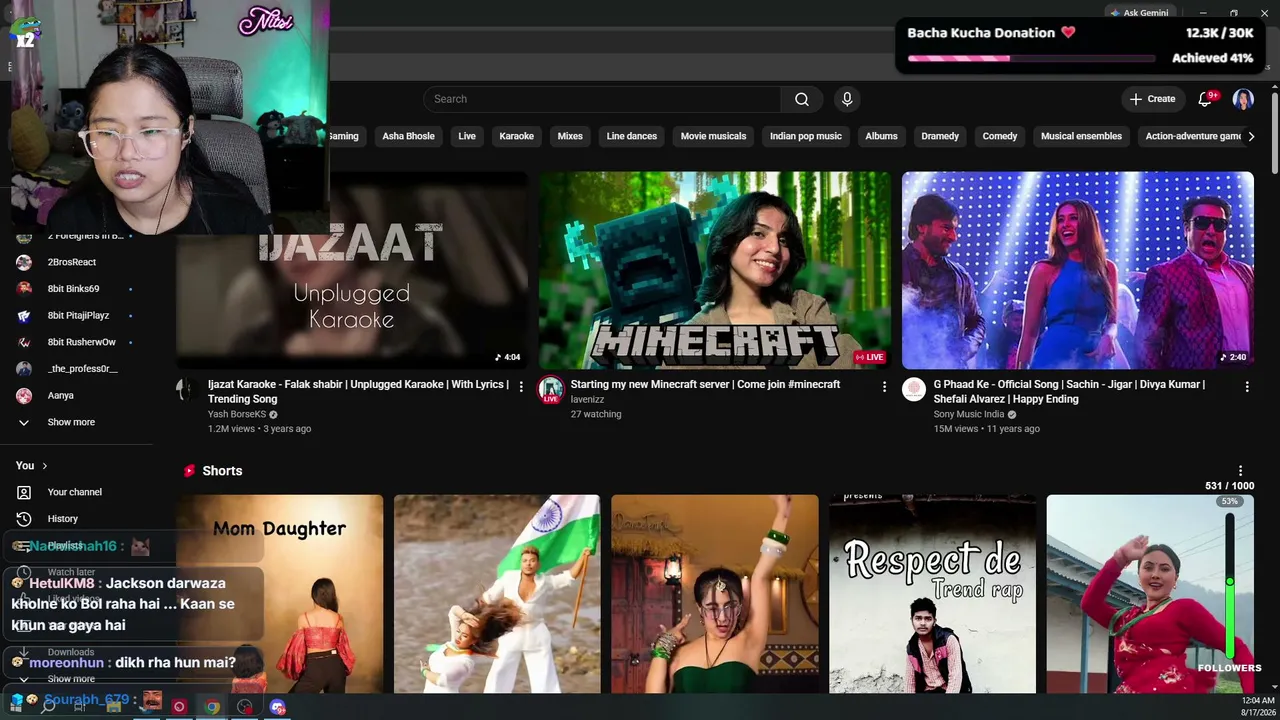Click the page vertical scrollbar
Image resolution: width=1280 pixels, height=720 pixels.
1275,131
